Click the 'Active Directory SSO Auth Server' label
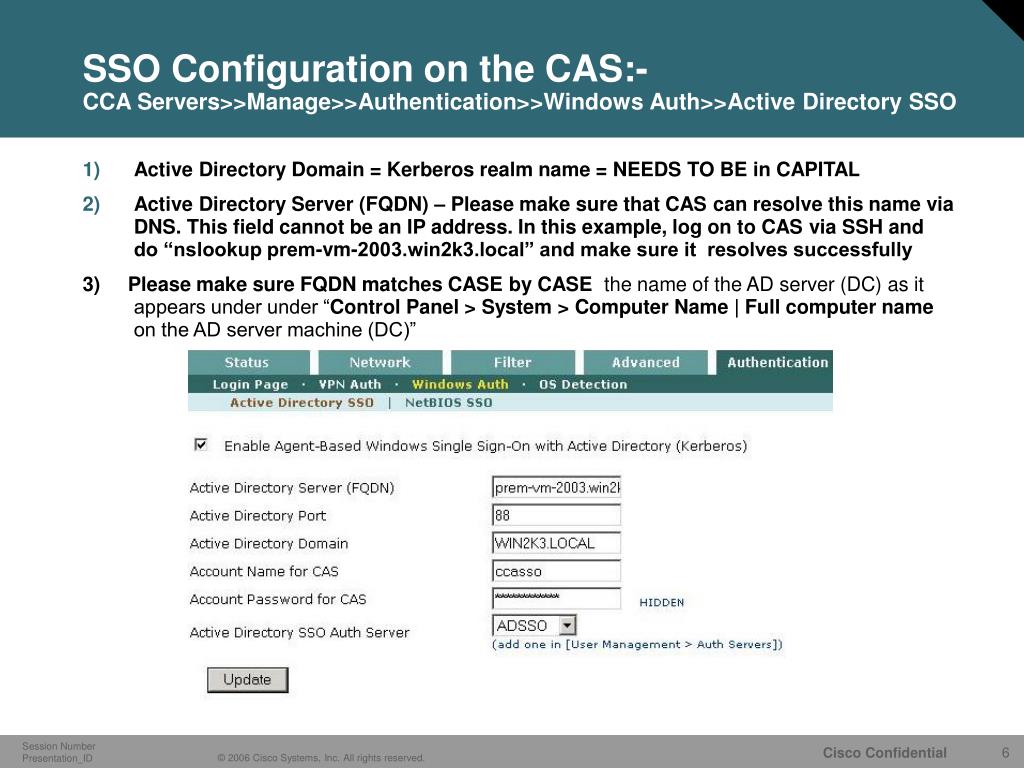1024x768 pixels. pyautogui.click(x=299, y=632)
